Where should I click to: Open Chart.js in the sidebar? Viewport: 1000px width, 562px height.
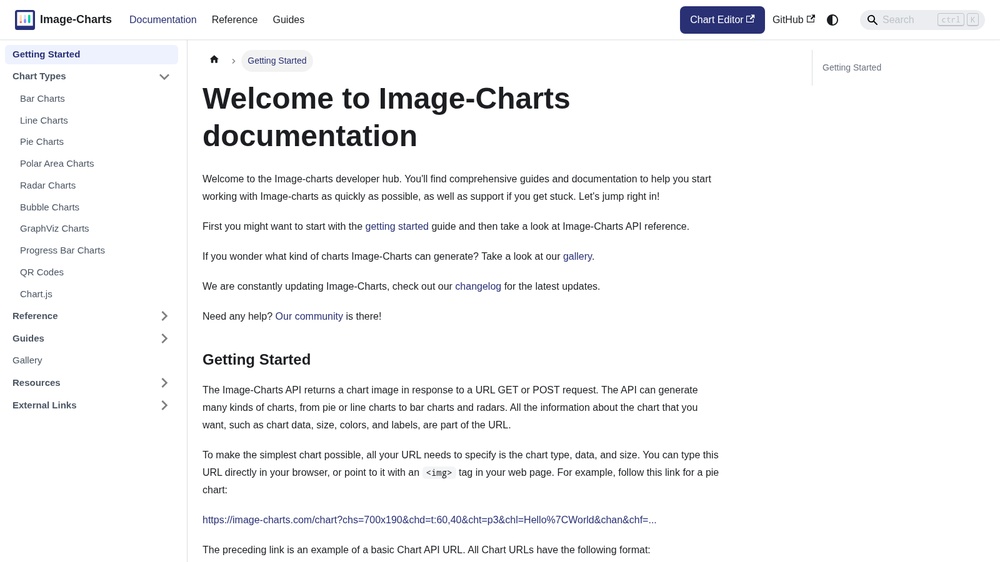coord(36,294)
